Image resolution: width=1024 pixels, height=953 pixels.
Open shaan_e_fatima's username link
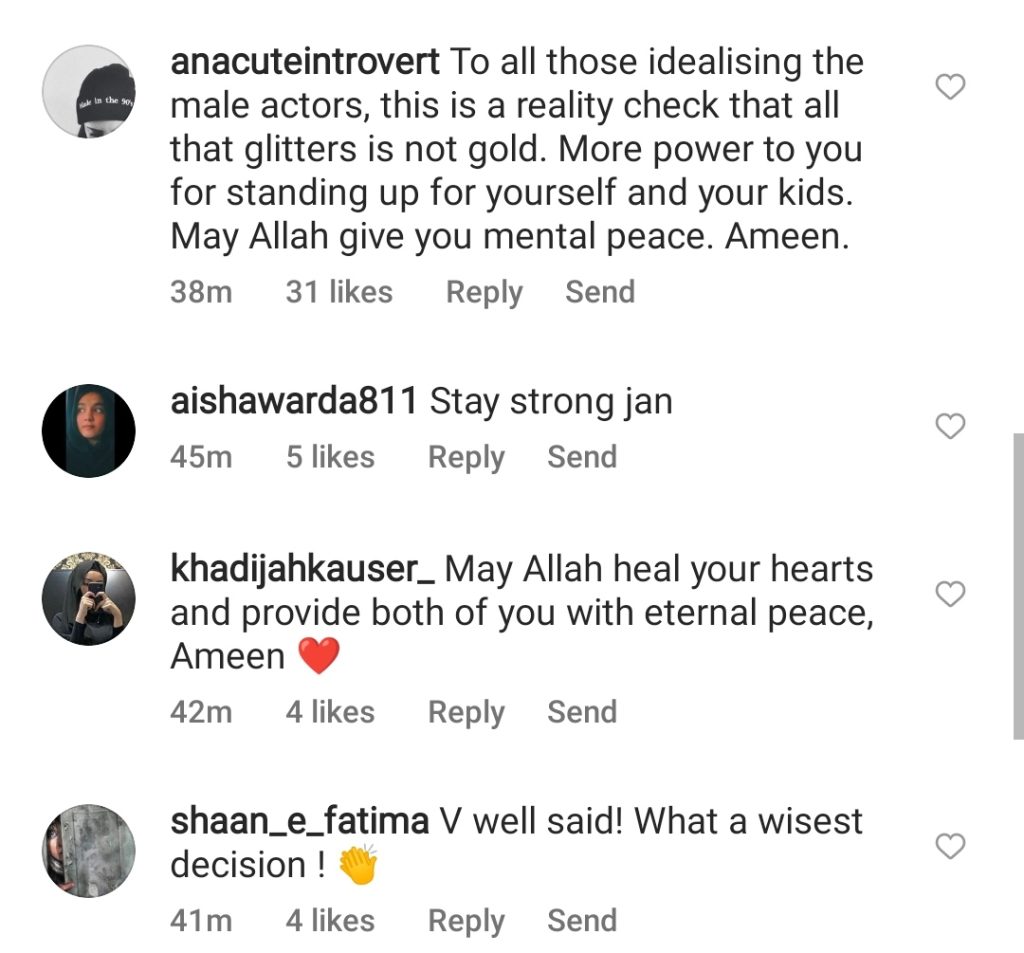[299, 822]
